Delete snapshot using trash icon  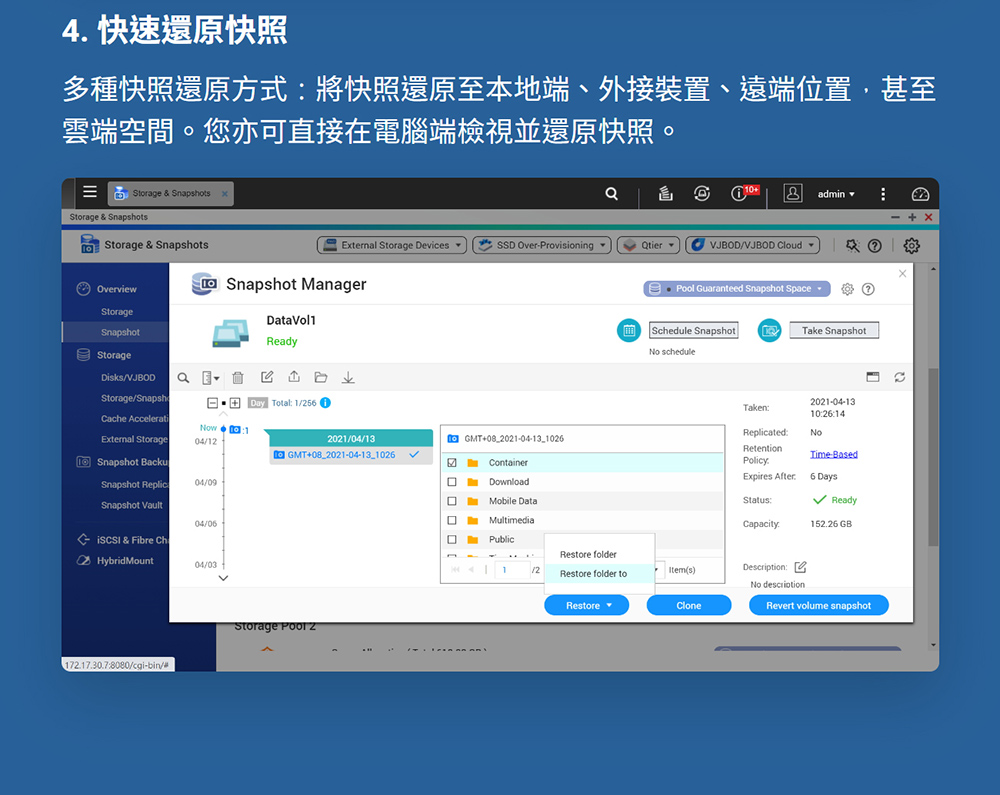click(x=238, y=378)
